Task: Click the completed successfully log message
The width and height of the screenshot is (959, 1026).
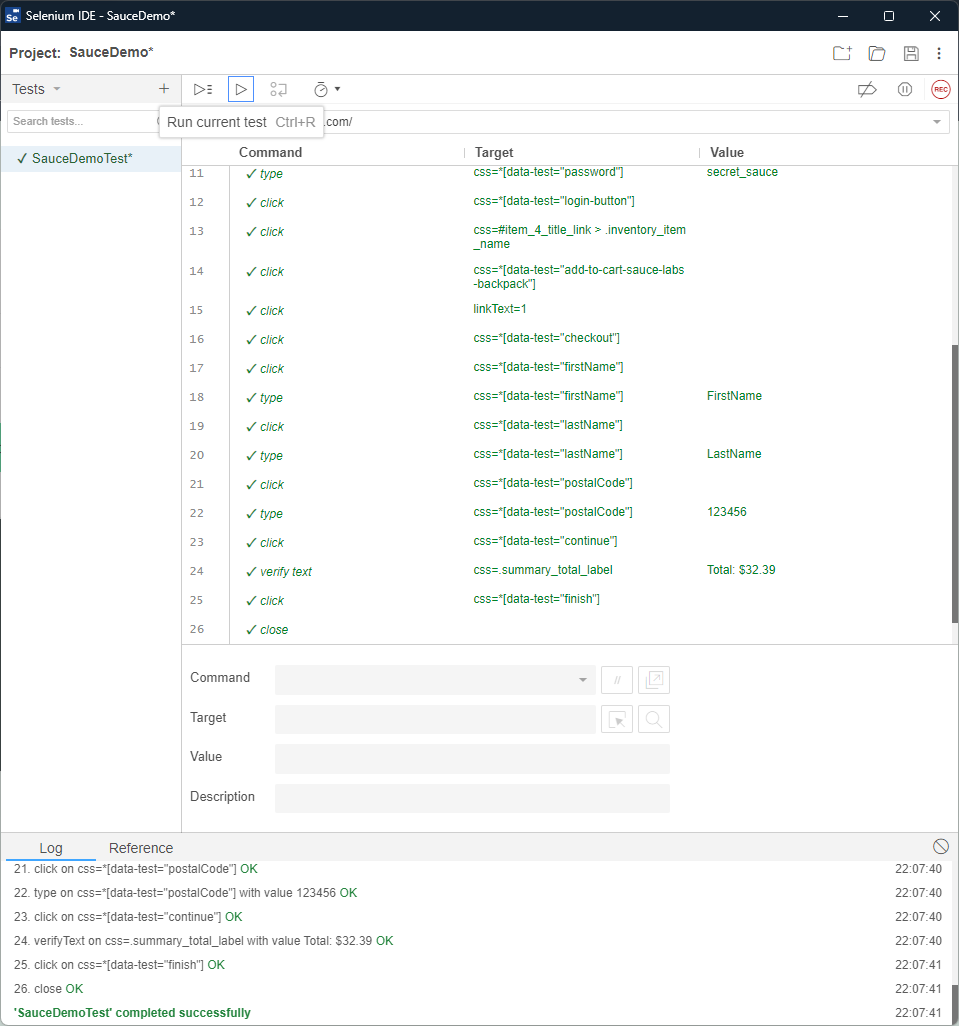Action: (132, 1013)
